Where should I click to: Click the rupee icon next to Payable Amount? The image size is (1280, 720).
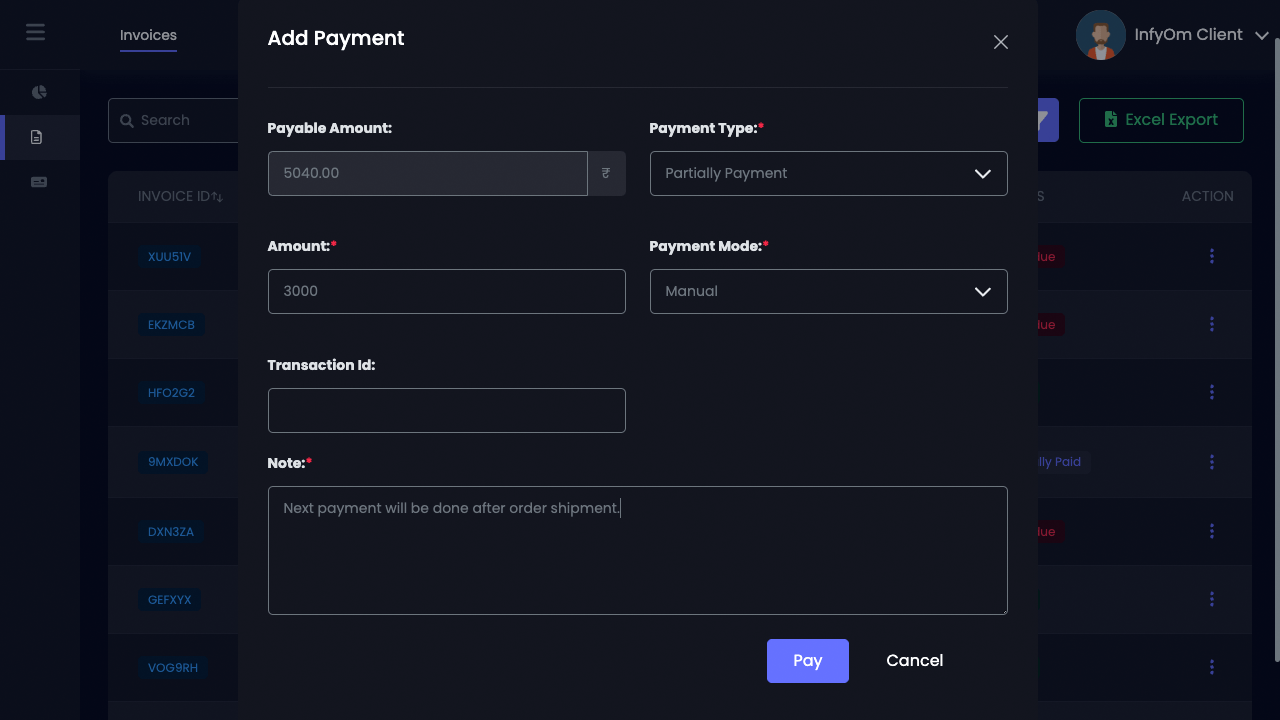tap(606, 173)
